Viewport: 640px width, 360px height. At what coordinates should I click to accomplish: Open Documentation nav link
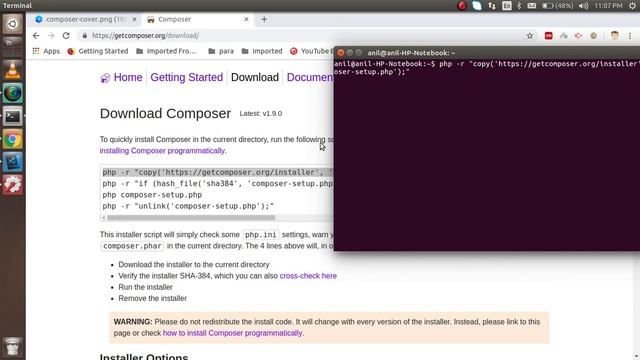[310, 78]
